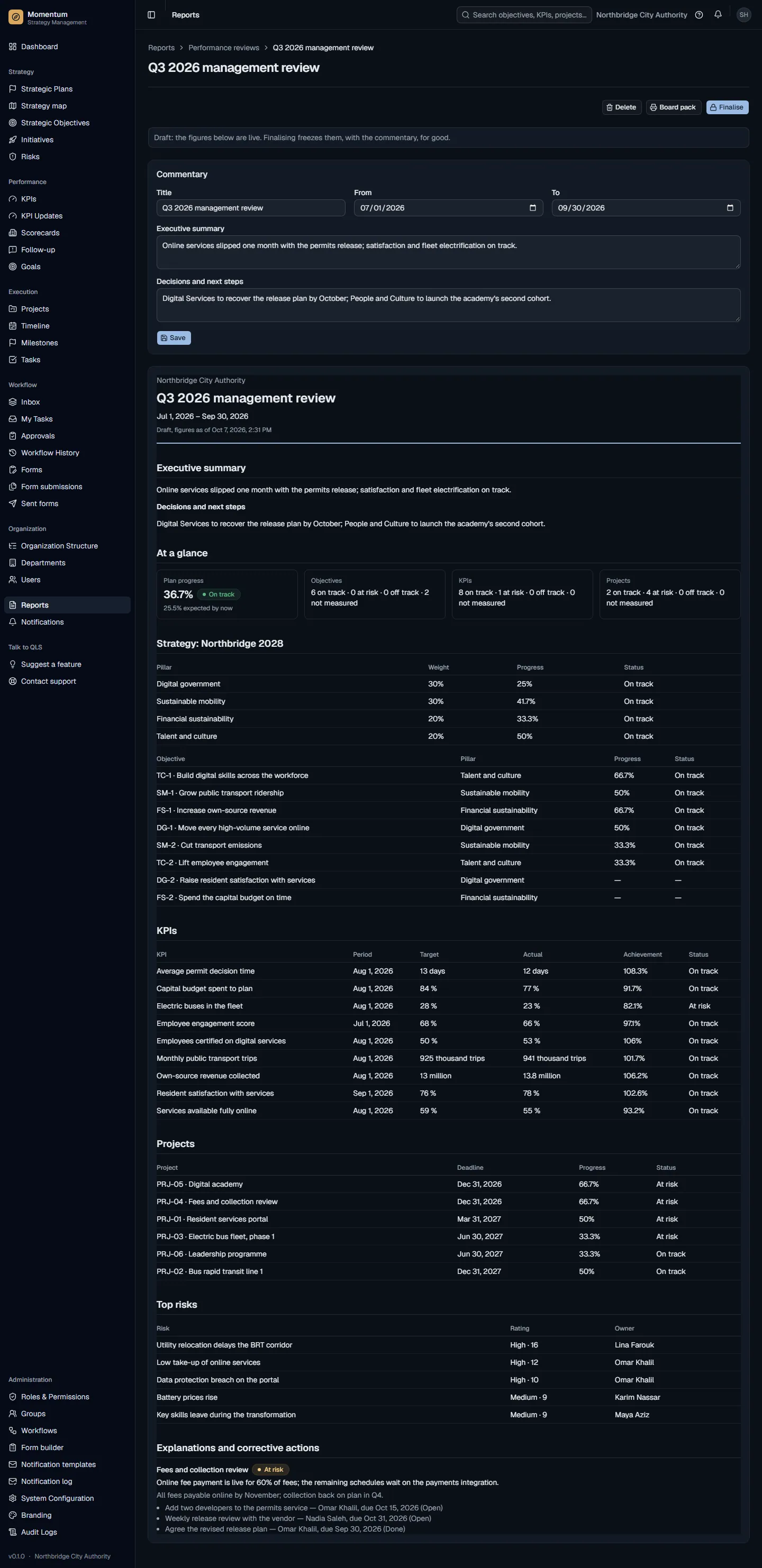Open the To date calendar picker
The width and height of the screenshot is (762, 1568).
730,207
